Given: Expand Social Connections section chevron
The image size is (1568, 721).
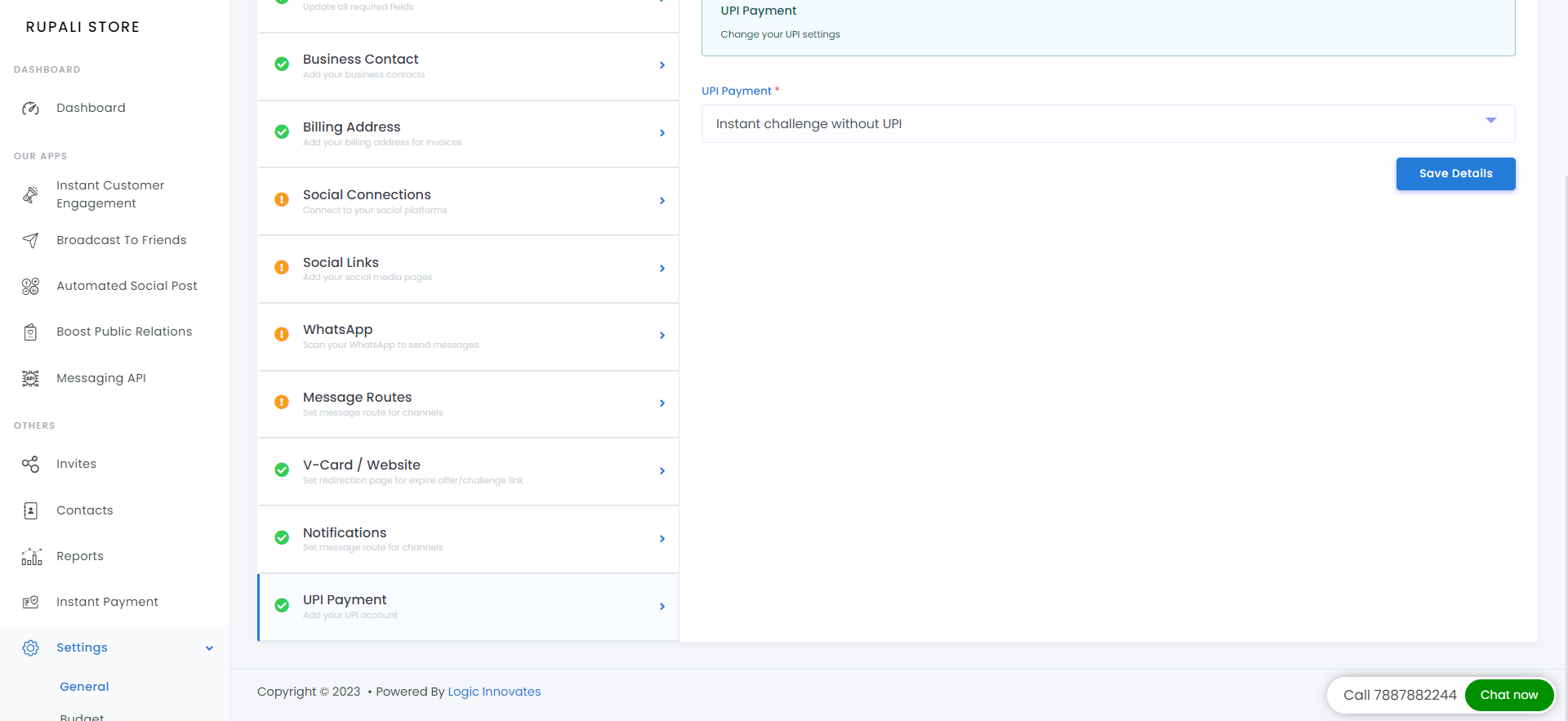Looking at the screenshot, I should (x=662, y=201).
